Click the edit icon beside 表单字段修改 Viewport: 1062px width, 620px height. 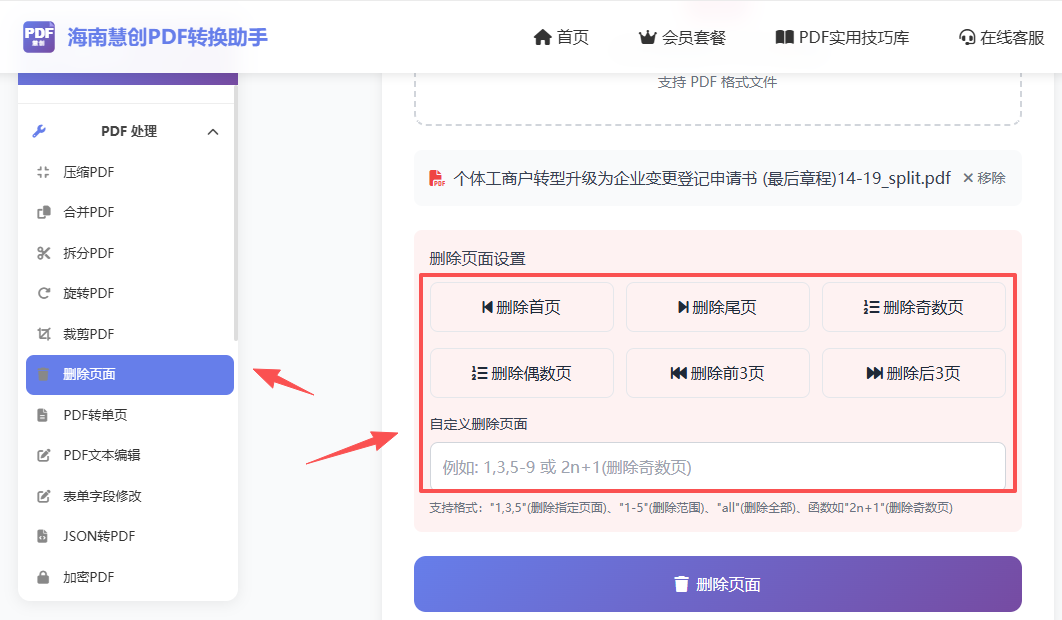click(43, 496)
